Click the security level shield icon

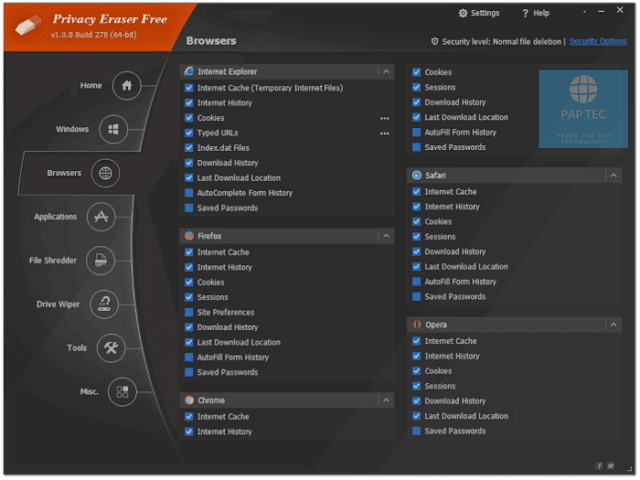tap(435, 42)
